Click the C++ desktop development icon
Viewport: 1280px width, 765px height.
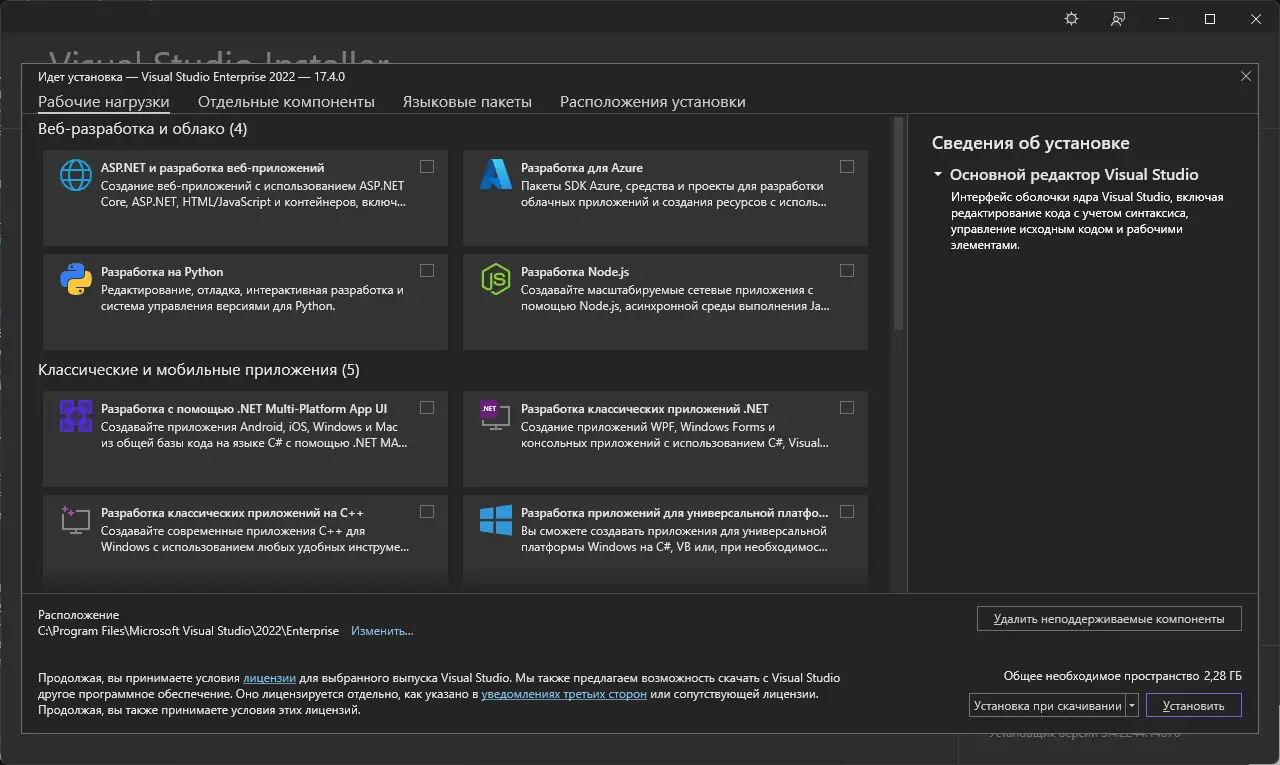76,520
